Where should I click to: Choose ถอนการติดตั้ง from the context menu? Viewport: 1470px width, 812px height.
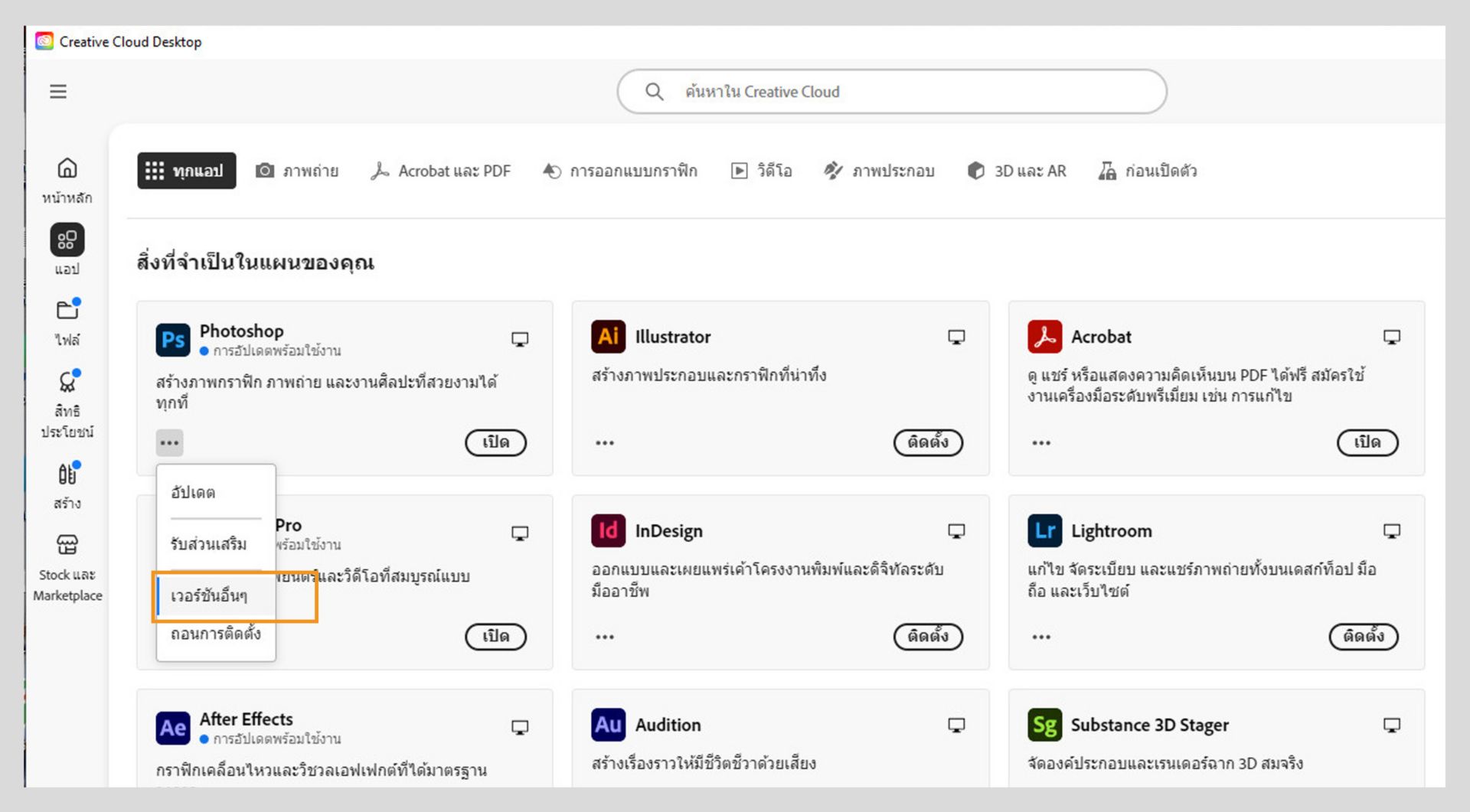pyautogui.click(x=215, y=634)
